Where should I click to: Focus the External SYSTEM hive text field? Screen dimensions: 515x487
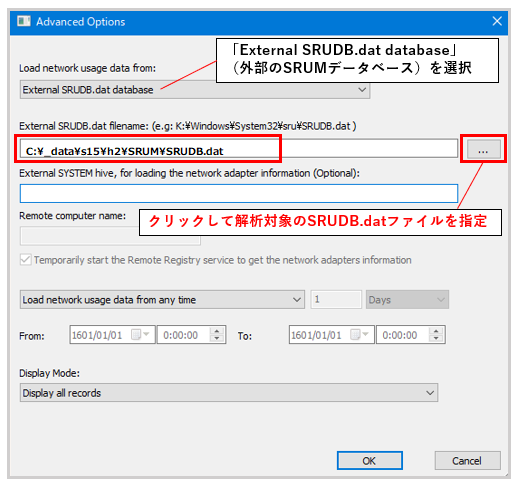click(x=239, y=193)
